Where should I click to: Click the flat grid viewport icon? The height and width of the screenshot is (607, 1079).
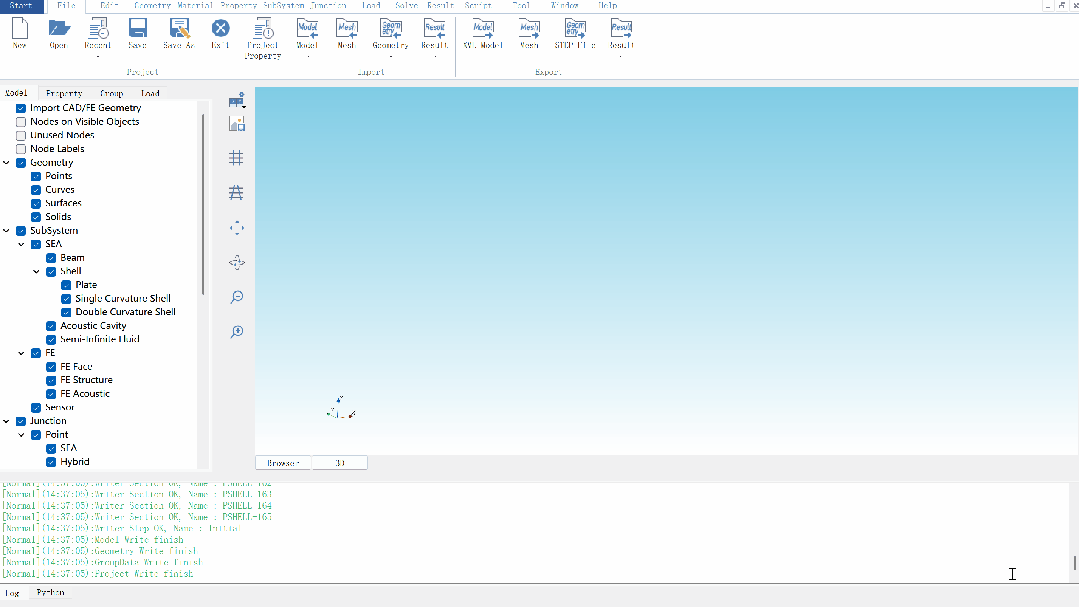(x=236, y=158)
